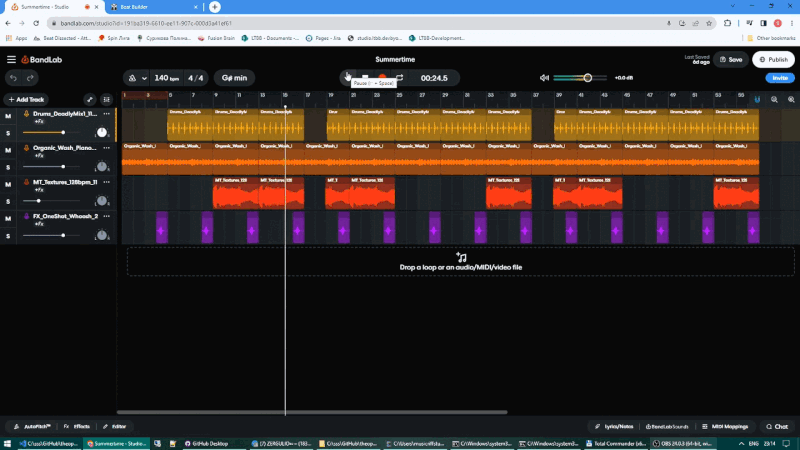The height and width of the screenshot is (450, 800).
Task: Click the undo arrow icon
Action: [14, 78]
